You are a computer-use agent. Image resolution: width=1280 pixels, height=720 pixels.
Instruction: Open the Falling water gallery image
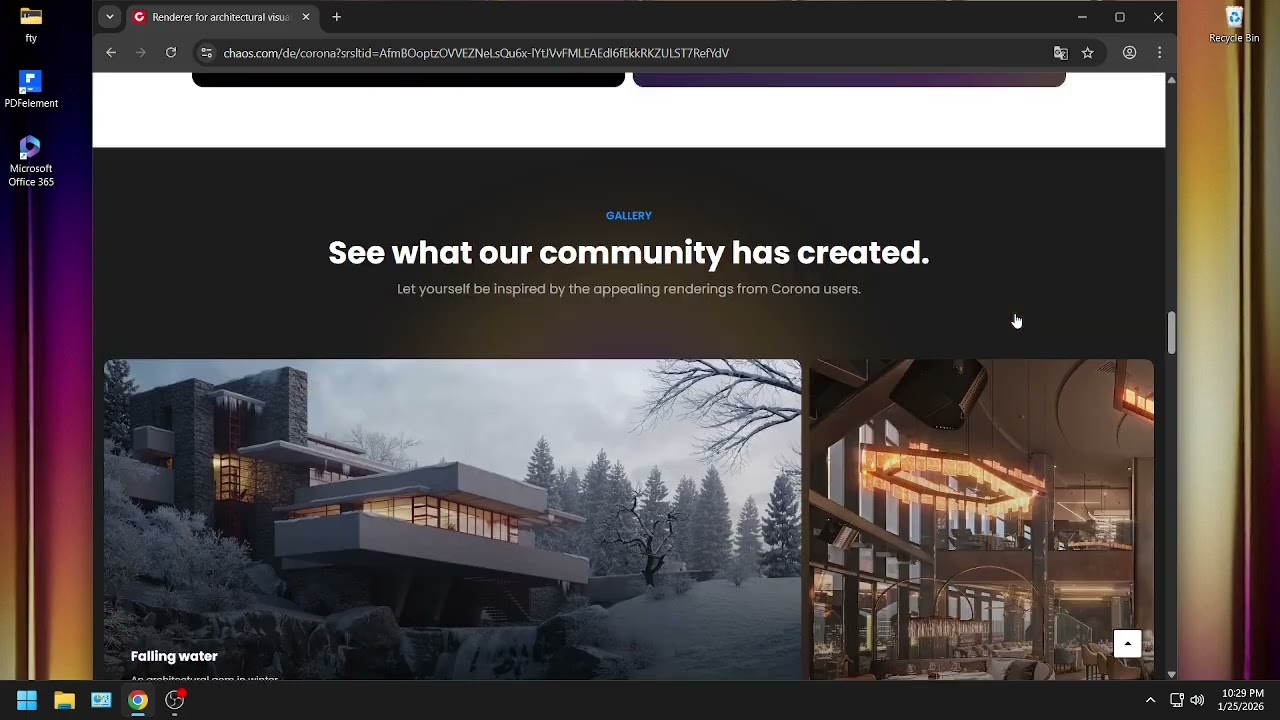point(452,519)
